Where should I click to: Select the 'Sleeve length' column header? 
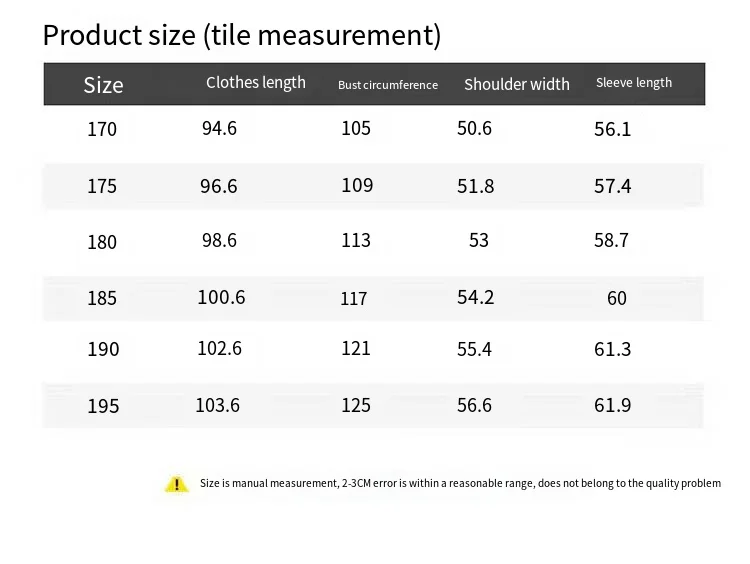pos(634,83)
